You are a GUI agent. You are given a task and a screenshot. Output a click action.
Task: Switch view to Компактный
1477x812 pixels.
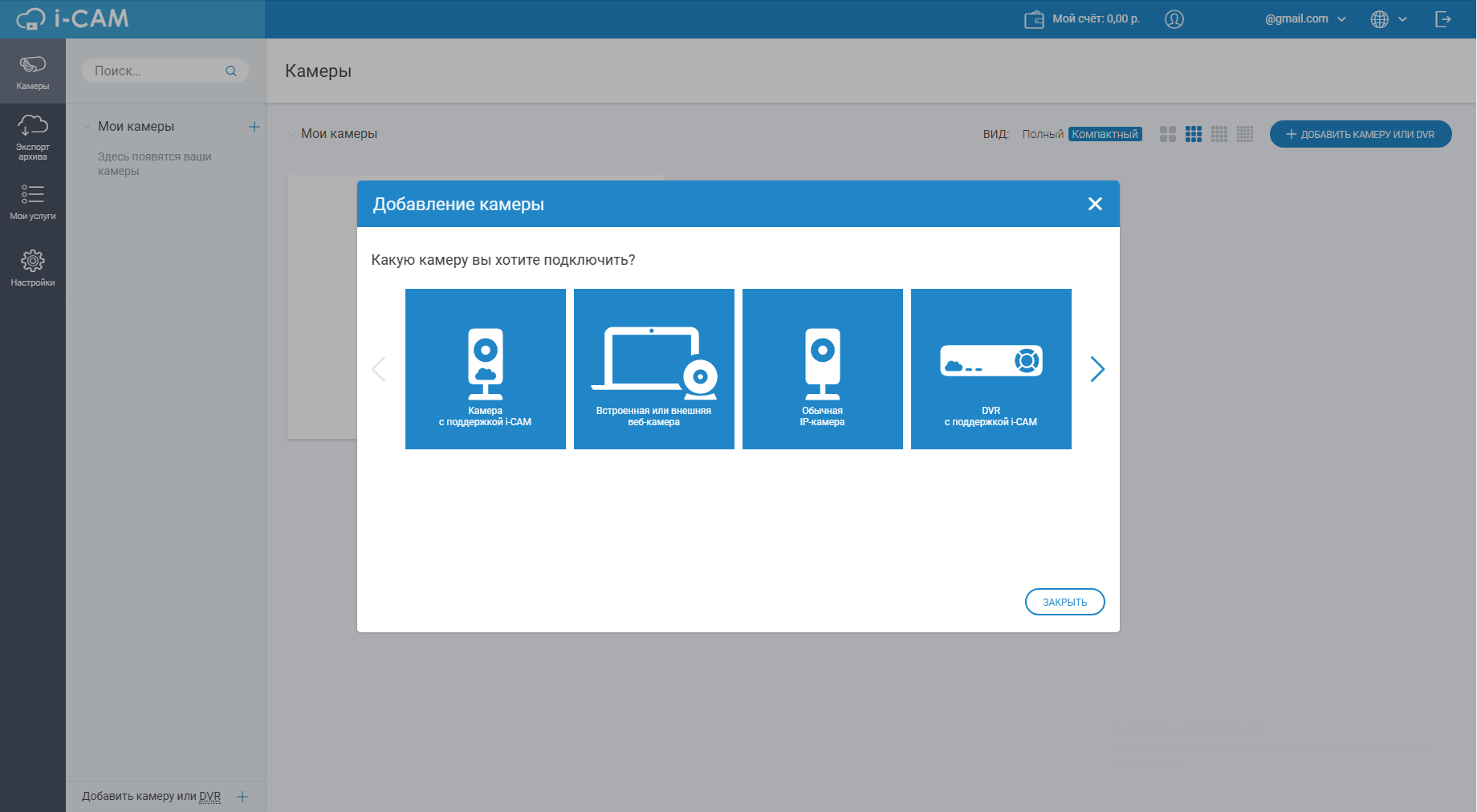tap(1105, 134)
